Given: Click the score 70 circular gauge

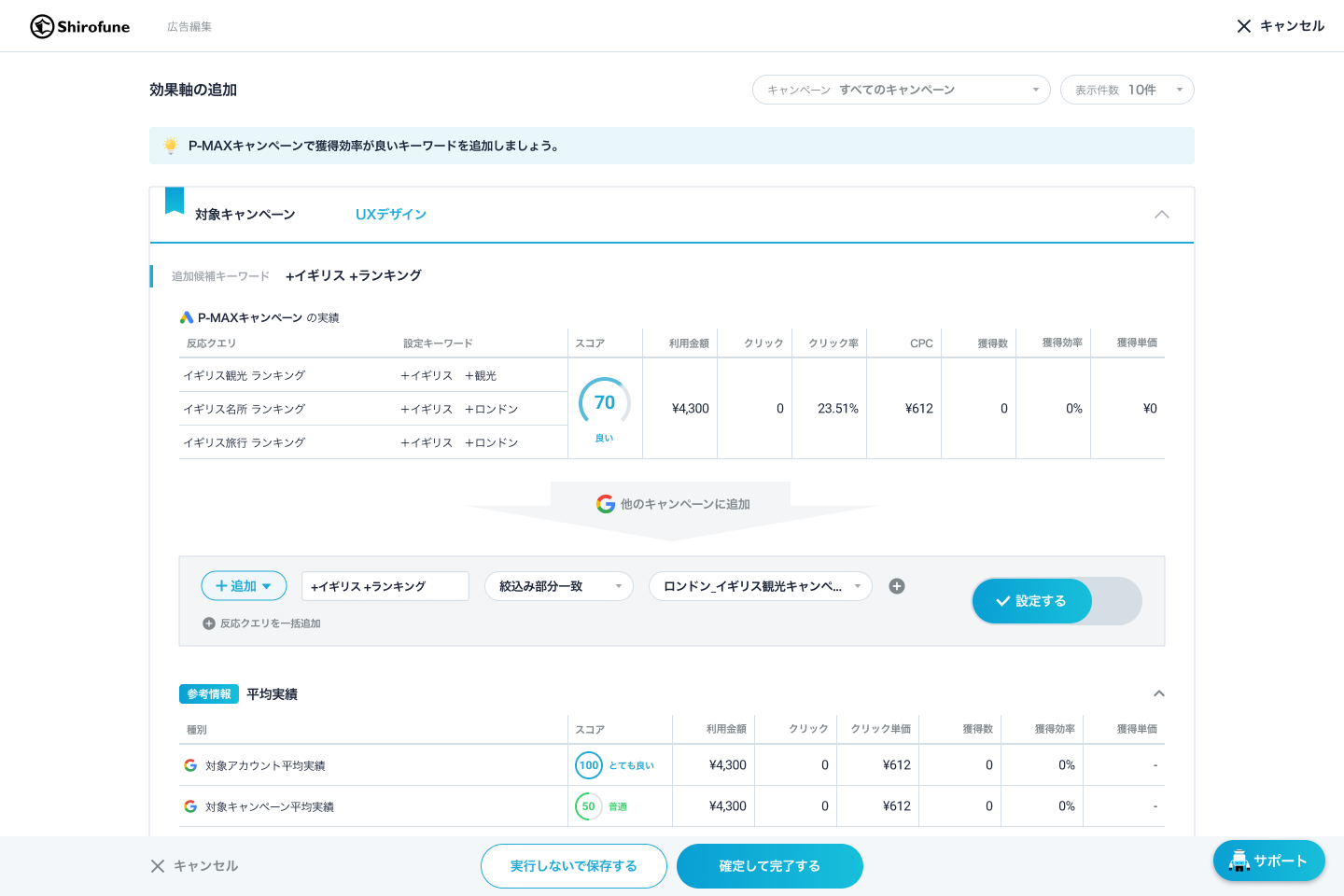Looking at the screenshot, I should coord(605,401).
